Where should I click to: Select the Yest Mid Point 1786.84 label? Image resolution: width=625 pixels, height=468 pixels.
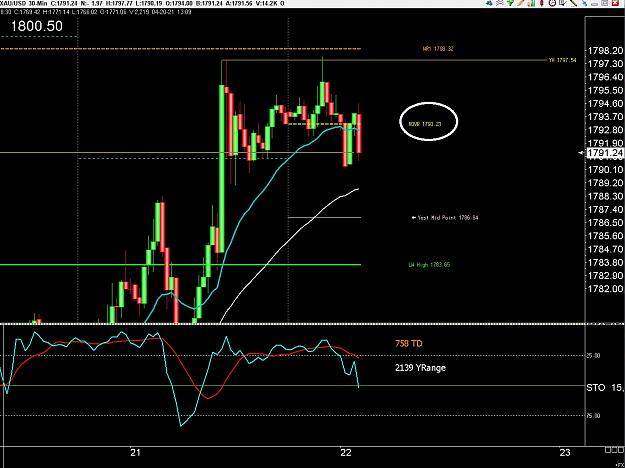448,218
